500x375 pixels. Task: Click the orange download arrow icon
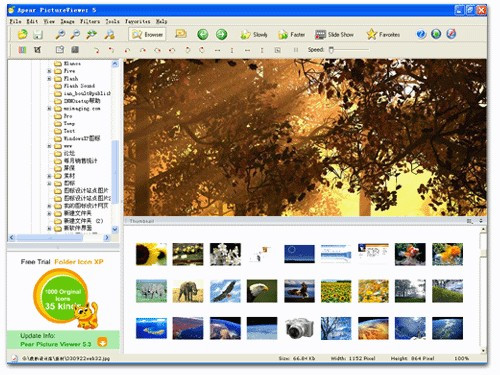[102, 342]
